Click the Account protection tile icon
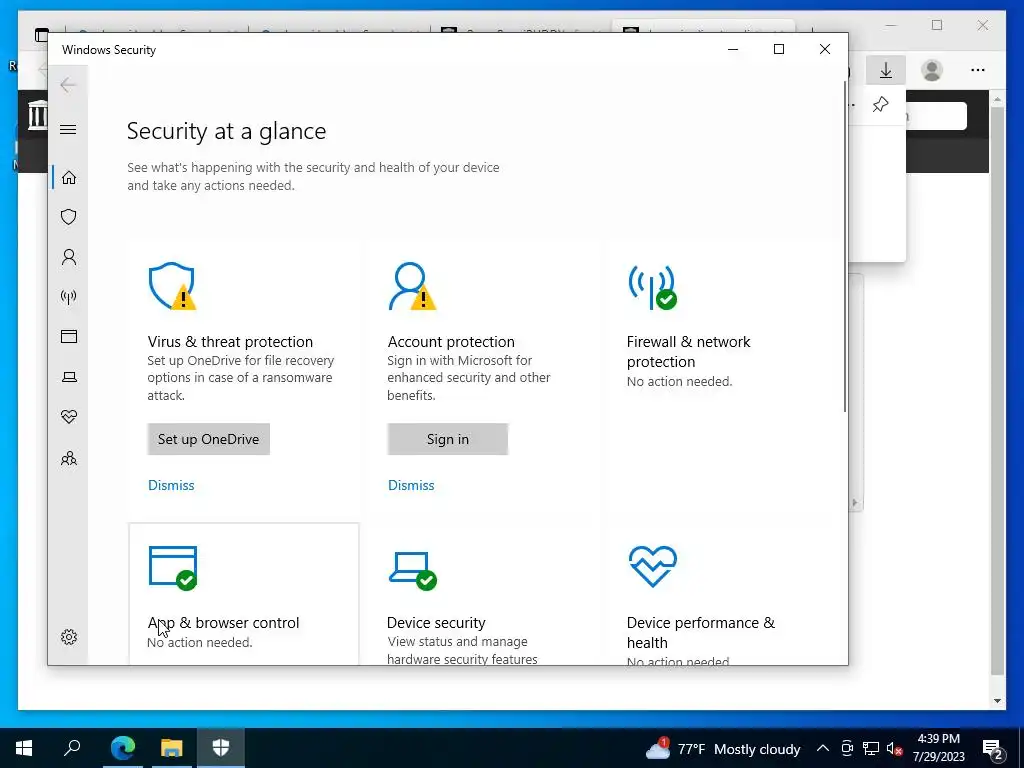1024x768 pixels. (x=411, y=286)
